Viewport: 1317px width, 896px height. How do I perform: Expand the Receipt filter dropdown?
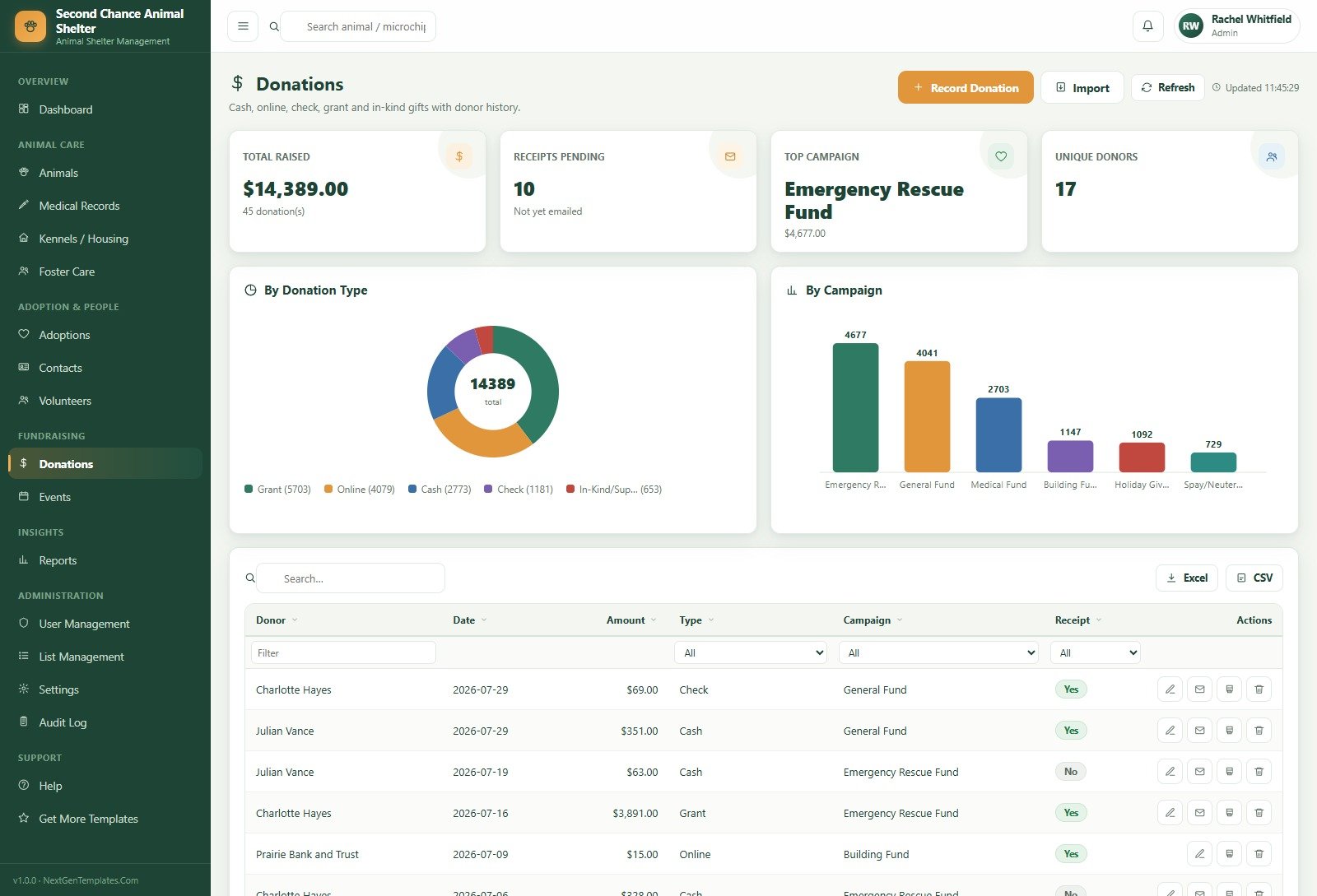click(1095, 652)
